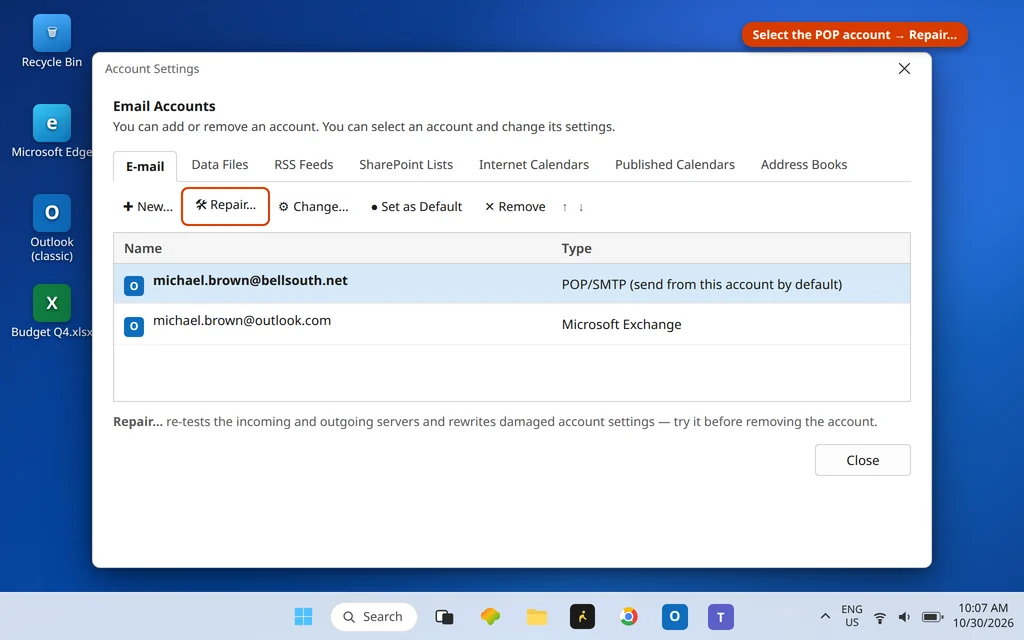Launch Microsoft Edge desktop shortcut

52,131
